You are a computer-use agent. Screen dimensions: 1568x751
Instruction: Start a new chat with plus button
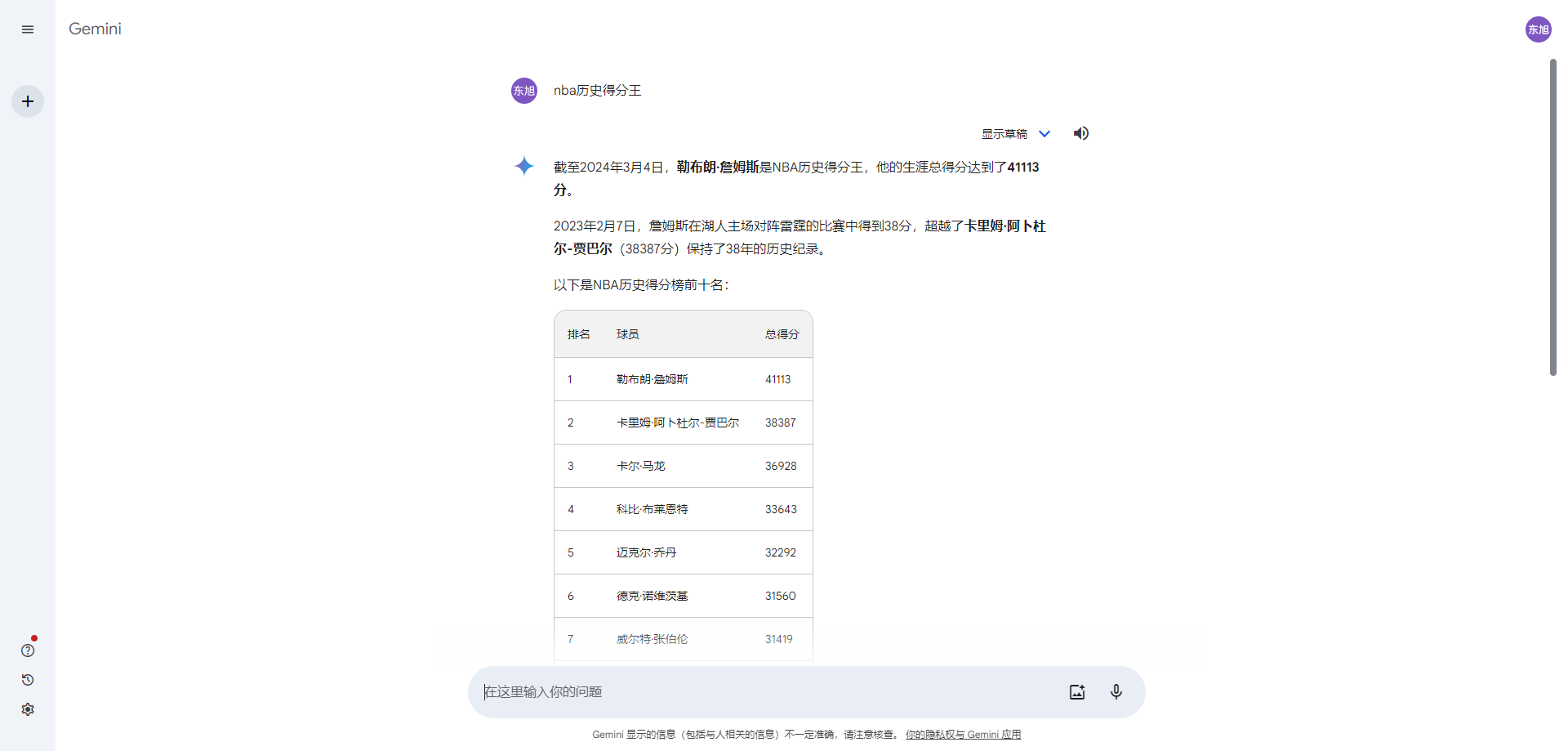coord(28,101)
